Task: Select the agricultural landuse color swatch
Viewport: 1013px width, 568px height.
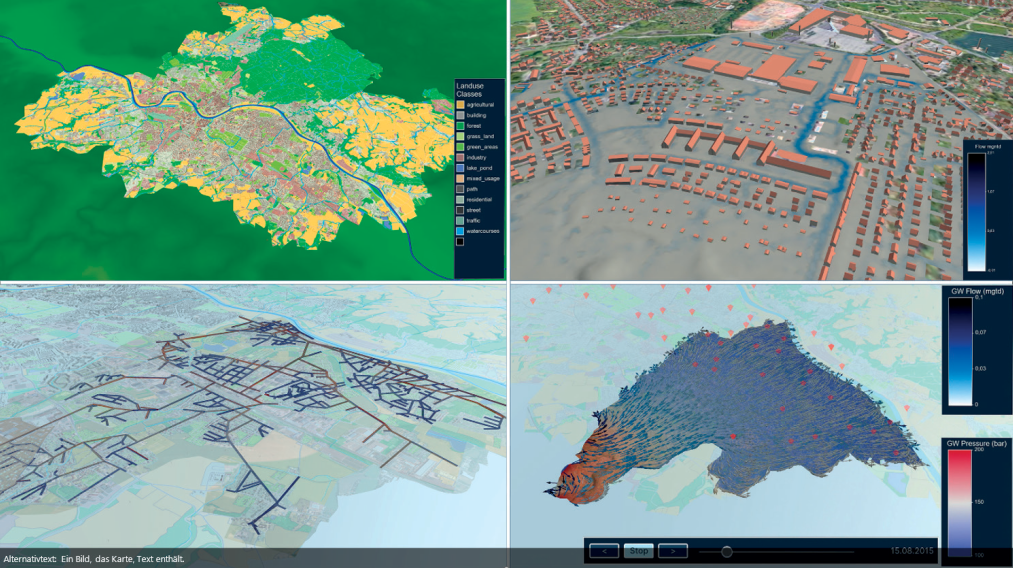Action: coord(460,104)
